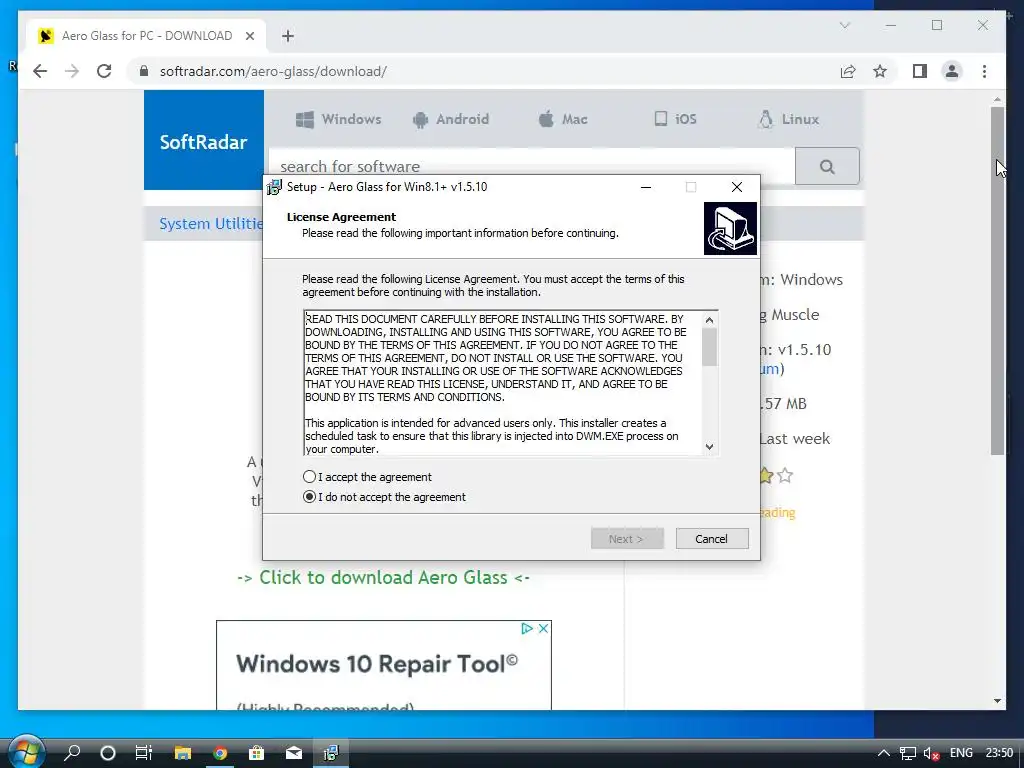Open Task View on taskbar
The height and width of the screenshot is (768, 1024).
coord(144,753)
